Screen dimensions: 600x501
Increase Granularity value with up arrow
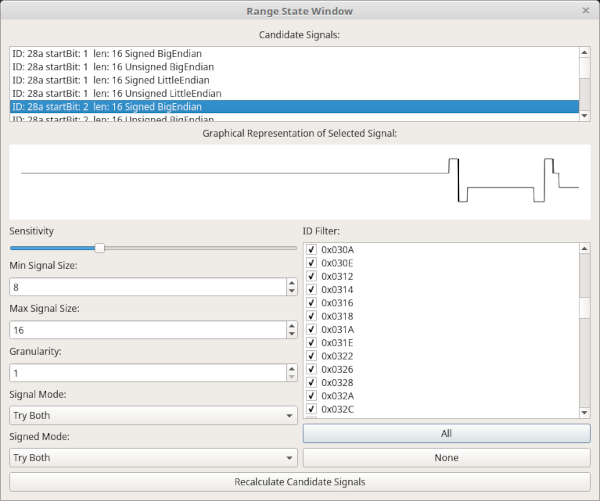tap(292, 369)
